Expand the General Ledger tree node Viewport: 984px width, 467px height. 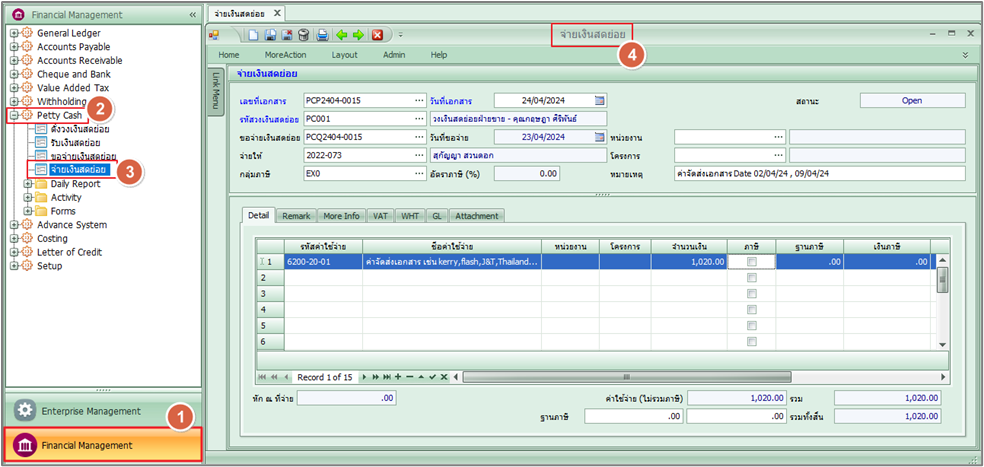pos(14,33)
